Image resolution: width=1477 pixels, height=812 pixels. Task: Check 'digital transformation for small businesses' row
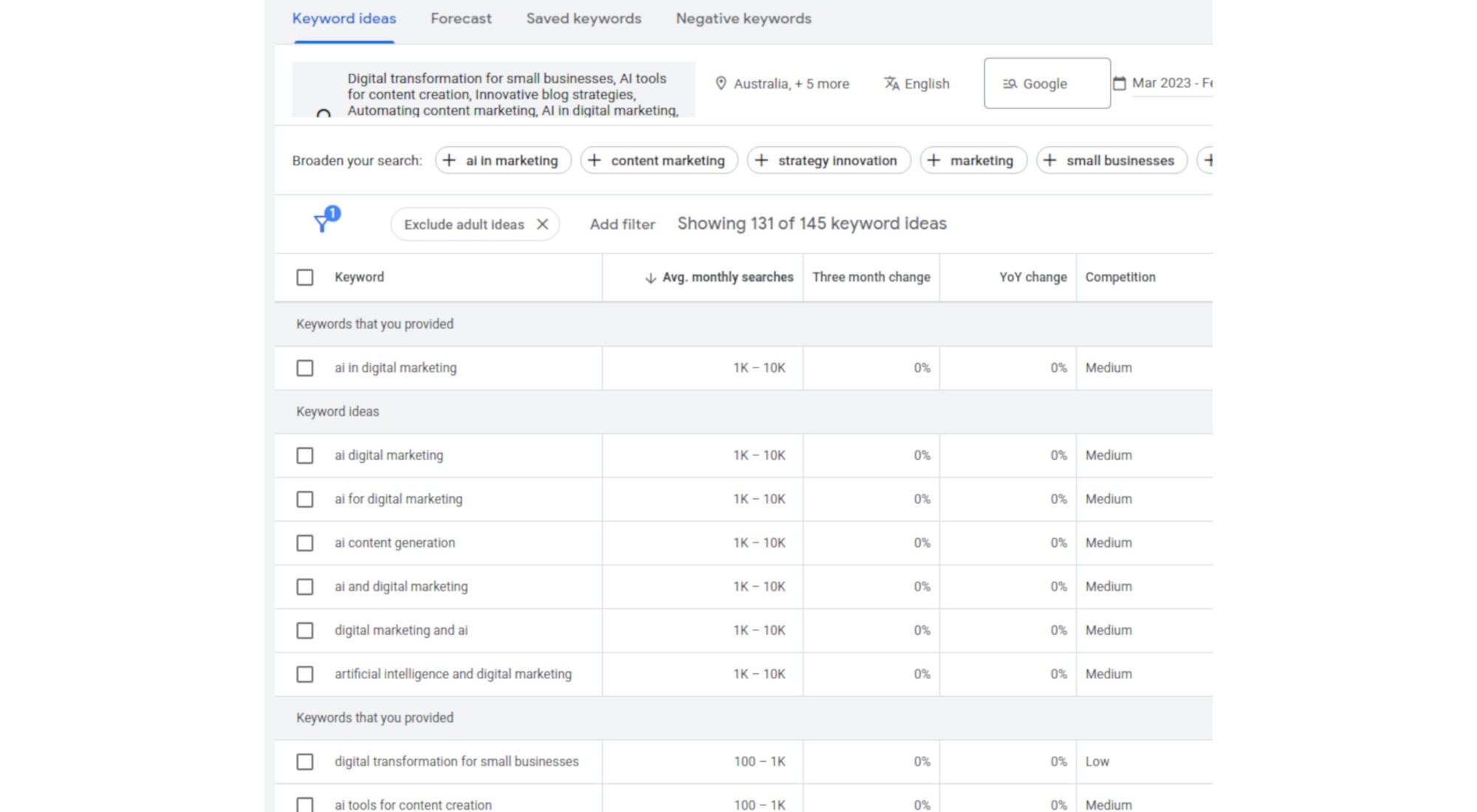(x=305, y=762)
